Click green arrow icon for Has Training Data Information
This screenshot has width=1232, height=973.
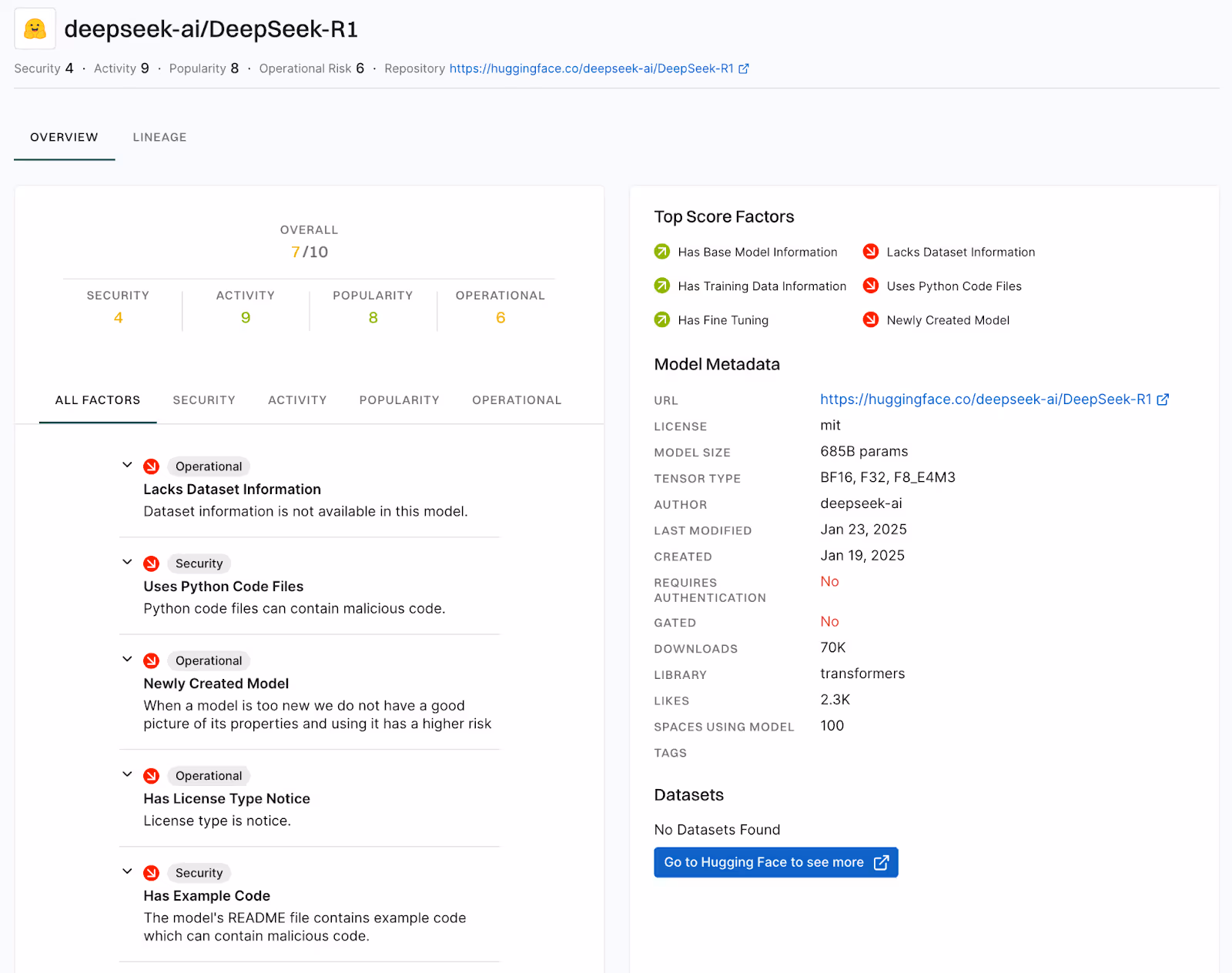point(662,286)
